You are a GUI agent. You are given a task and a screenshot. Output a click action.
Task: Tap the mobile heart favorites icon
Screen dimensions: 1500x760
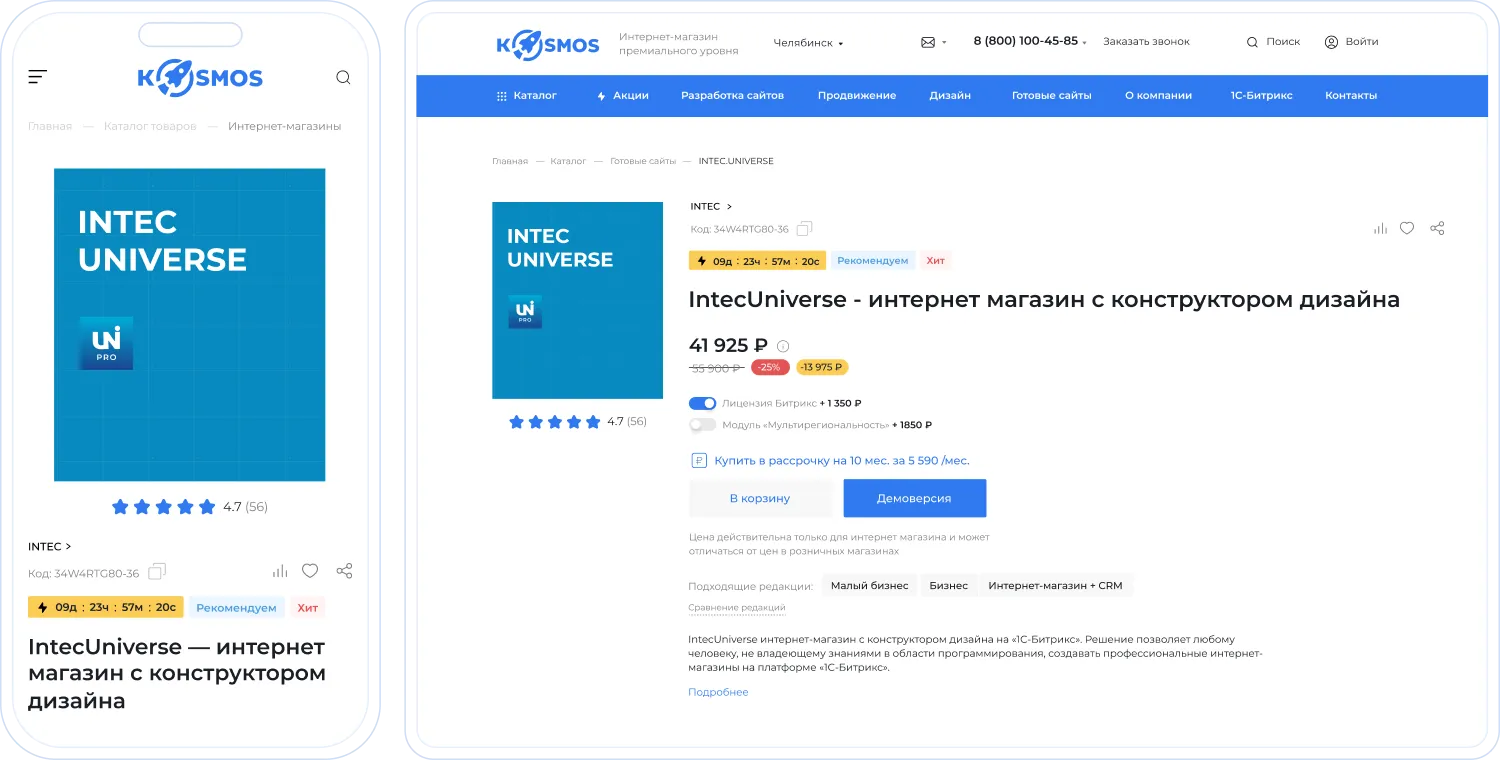[310, 571]
